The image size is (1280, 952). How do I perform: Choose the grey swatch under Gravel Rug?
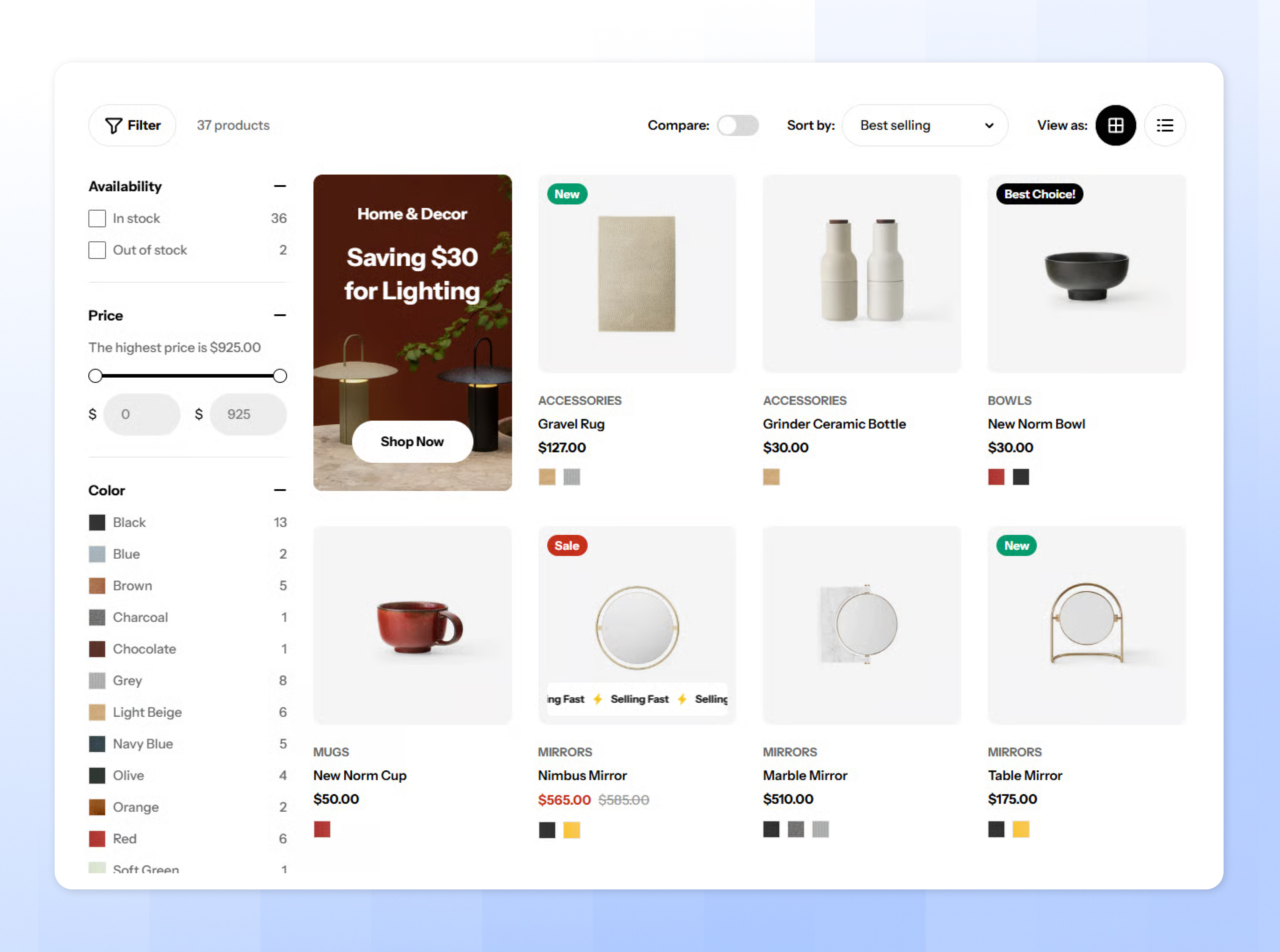click(572, 477)
